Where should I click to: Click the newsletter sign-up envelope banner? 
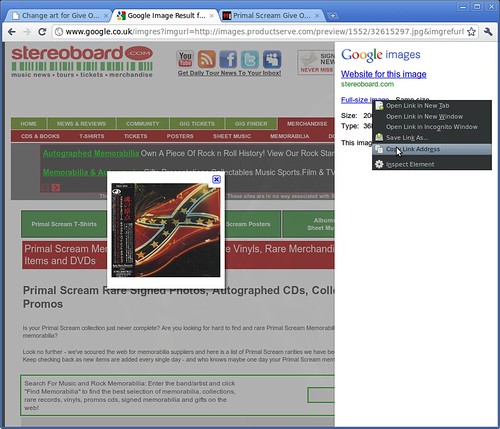(x=316, y=62)
